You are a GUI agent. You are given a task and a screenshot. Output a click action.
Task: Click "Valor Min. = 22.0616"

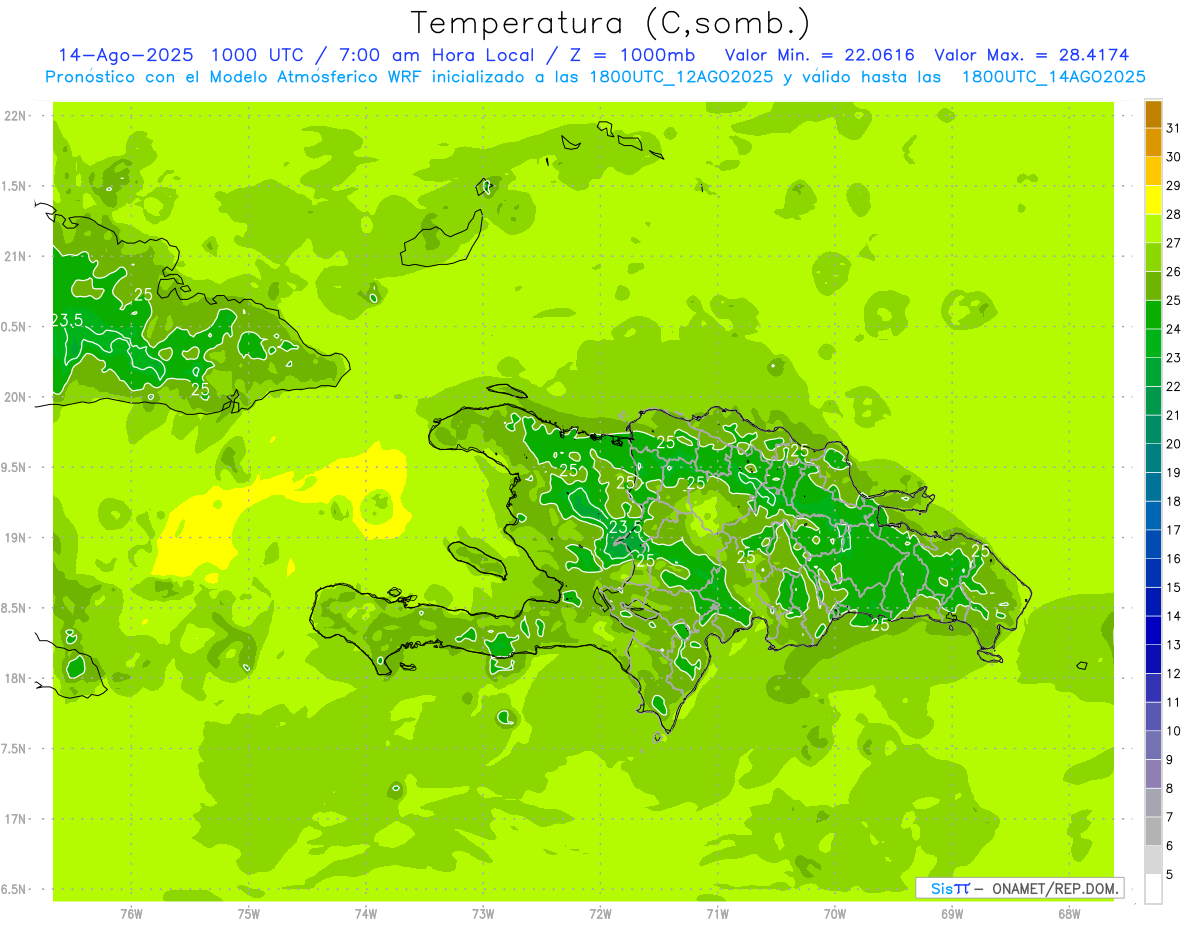[819, 55]
